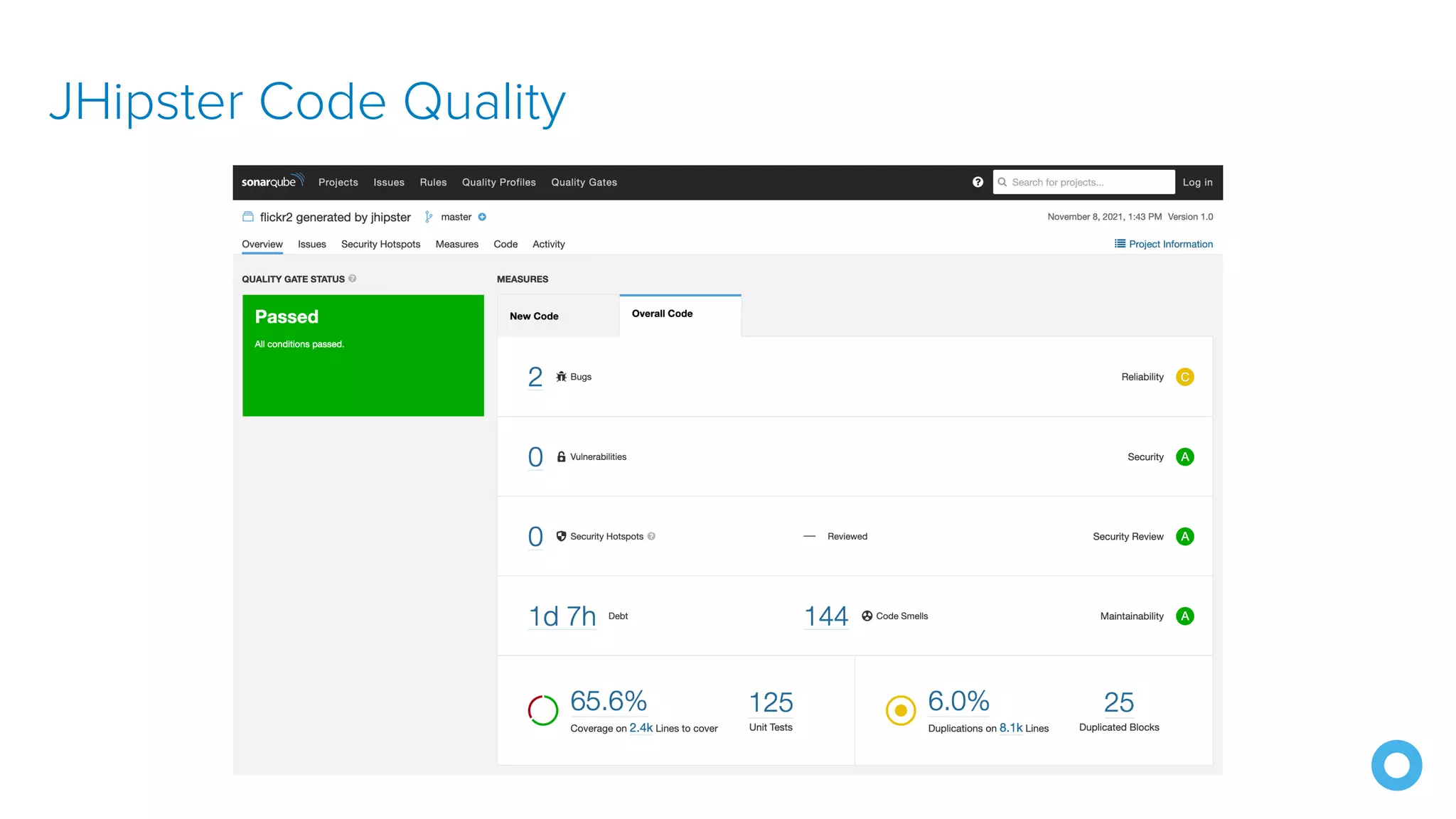Click the plus icon next to master
The width and height of the screenshot is (1456, 819).
[482, 217]
